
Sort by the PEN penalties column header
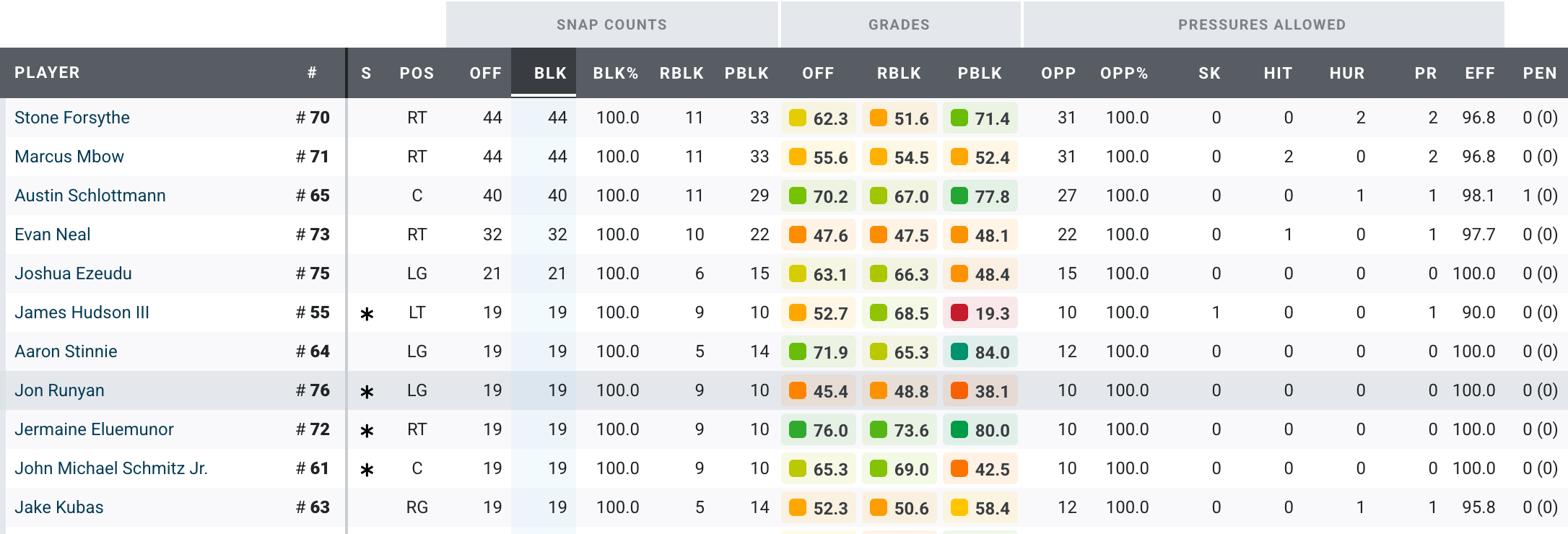click(1539, 73)
